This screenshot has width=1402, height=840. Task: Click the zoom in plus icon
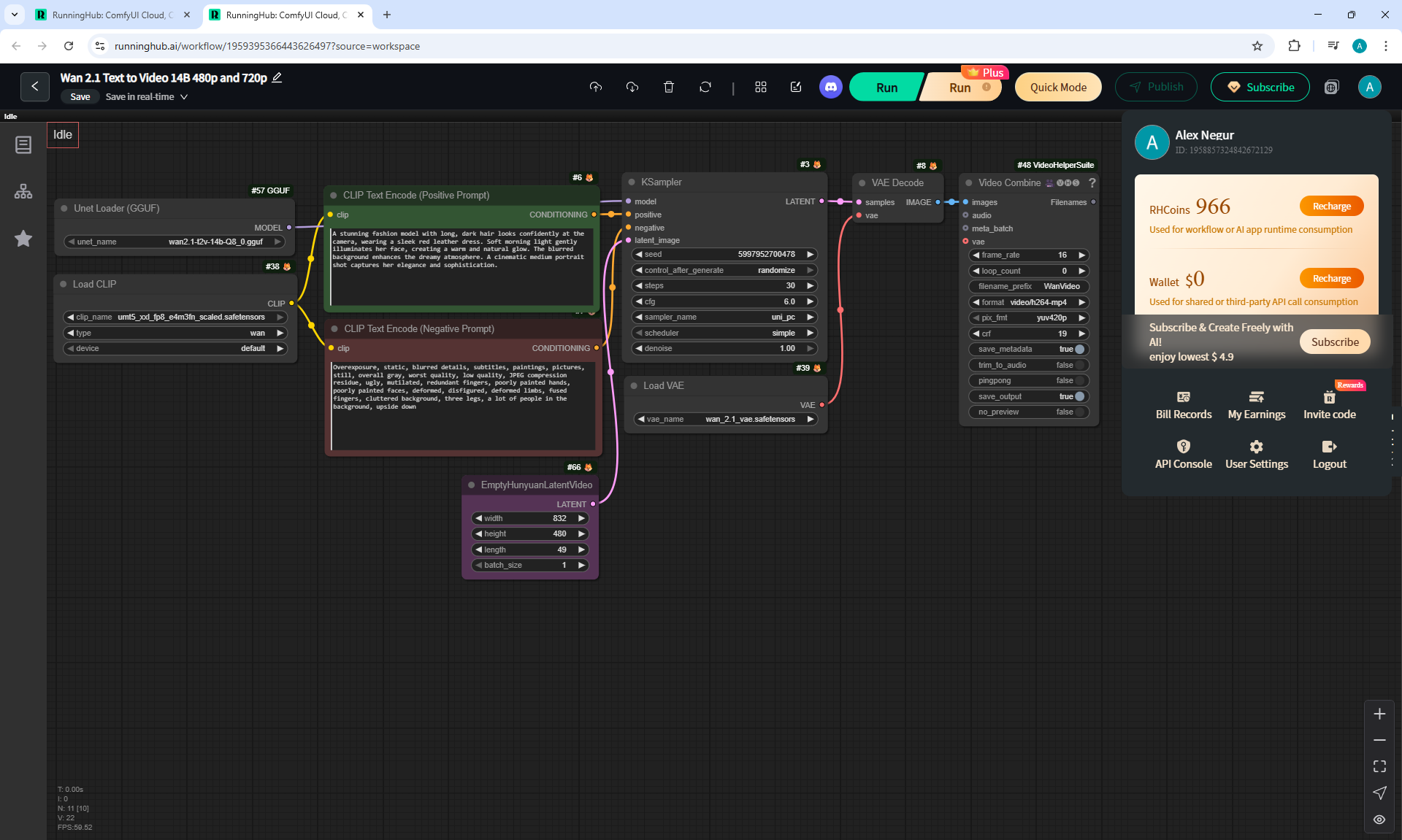[x=1379, y=714]
